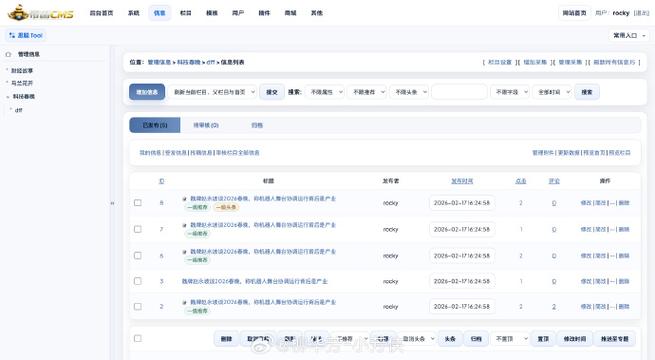Click the image icon before title in row ID 8
The image size is (655, 360).
point(184,199)
